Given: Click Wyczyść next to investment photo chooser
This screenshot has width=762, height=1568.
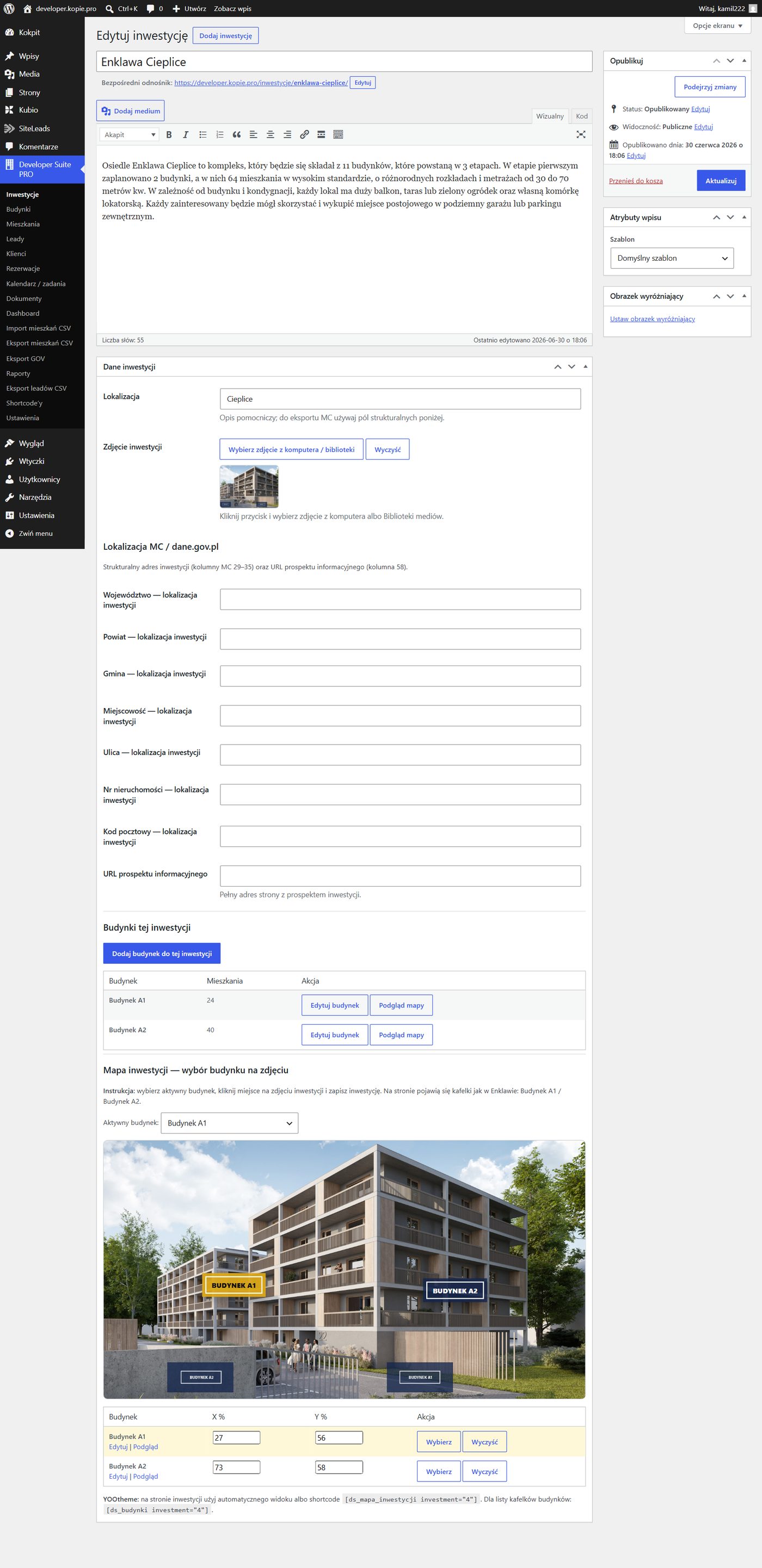Looking at the screenshot, I should (388, 450).
